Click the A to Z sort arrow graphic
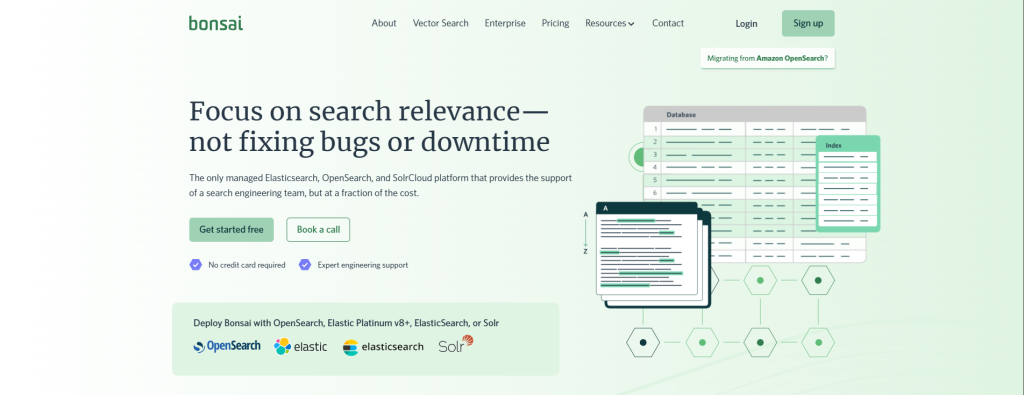 tap(586, 232)
